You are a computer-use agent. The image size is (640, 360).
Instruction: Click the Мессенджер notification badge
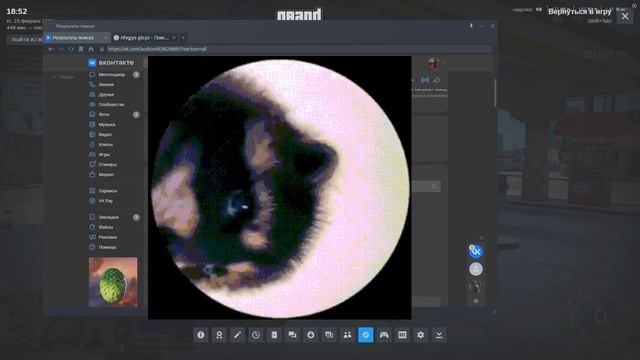click(x=136, y=75)
